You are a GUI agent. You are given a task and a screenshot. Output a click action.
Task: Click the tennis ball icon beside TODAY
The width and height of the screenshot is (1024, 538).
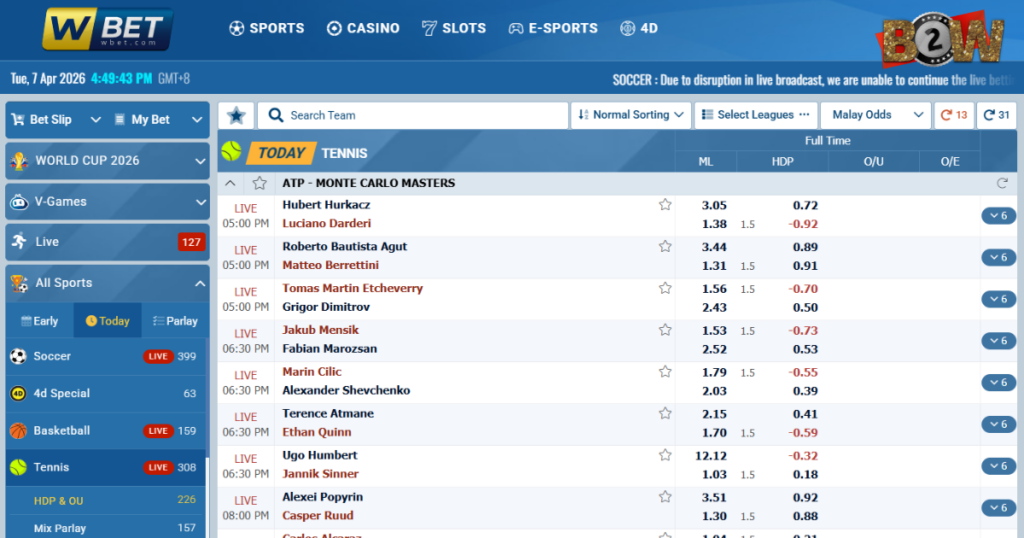231,151
